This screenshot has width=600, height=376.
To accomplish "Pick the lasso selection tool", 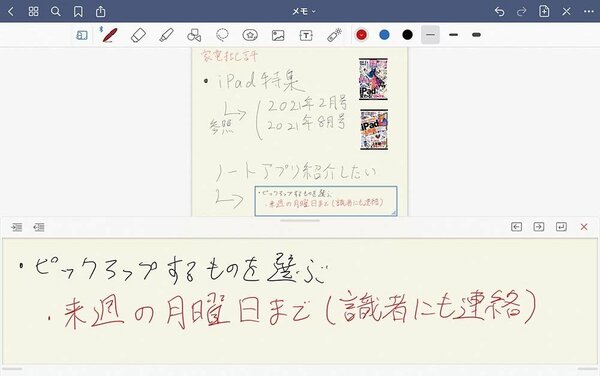I will click(x=222, y=35).
